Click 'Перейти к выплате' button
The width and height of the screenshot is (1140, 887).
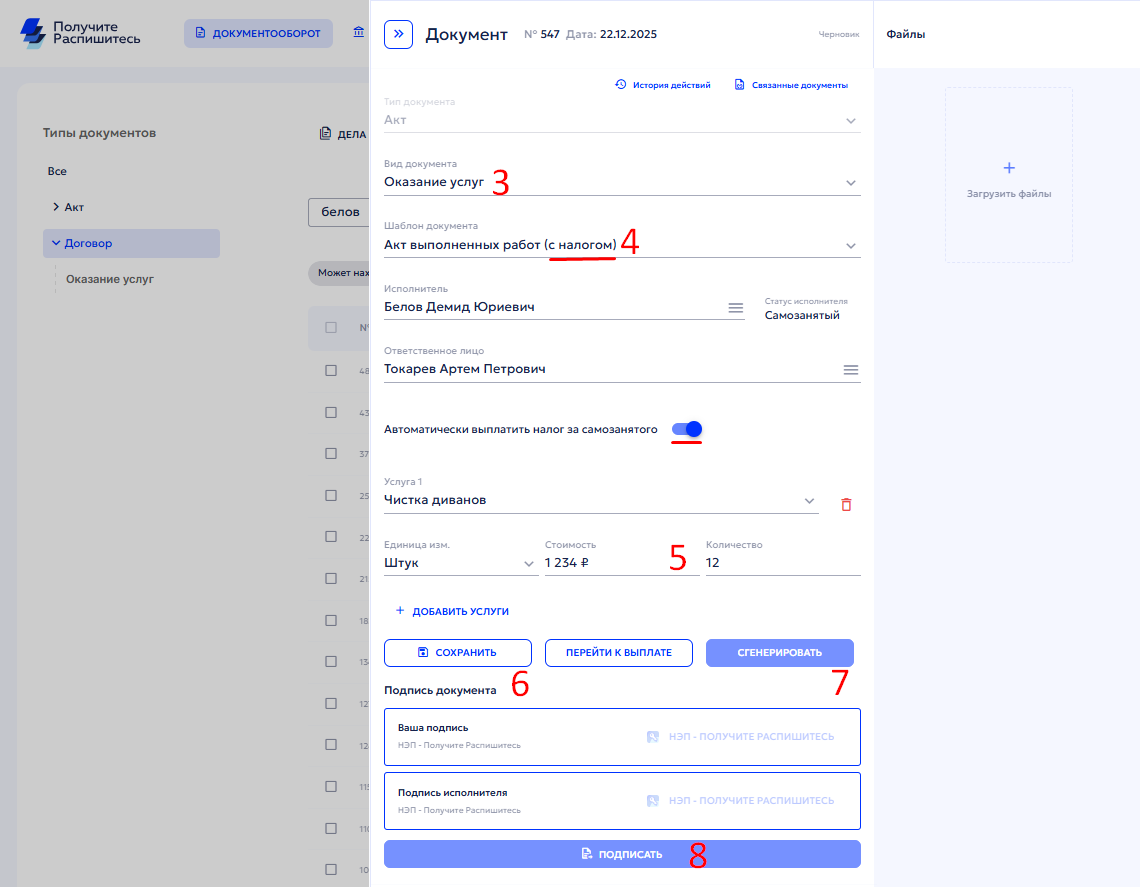(x=618, y=653)
